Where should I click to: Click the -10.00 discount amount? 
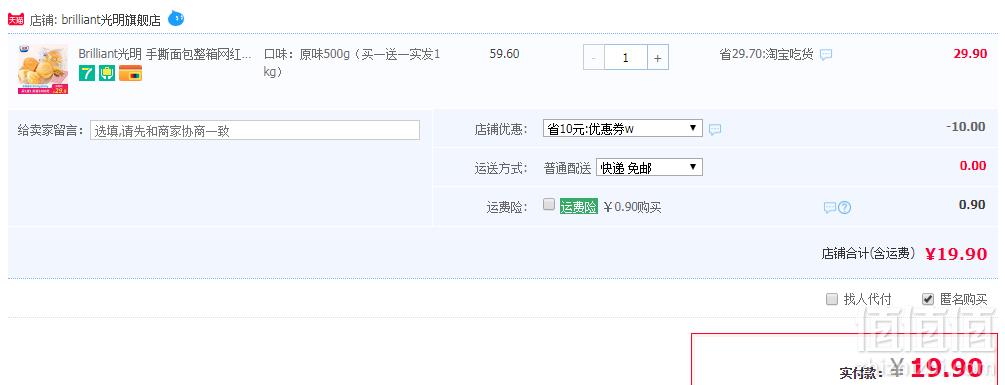point(966,127)
